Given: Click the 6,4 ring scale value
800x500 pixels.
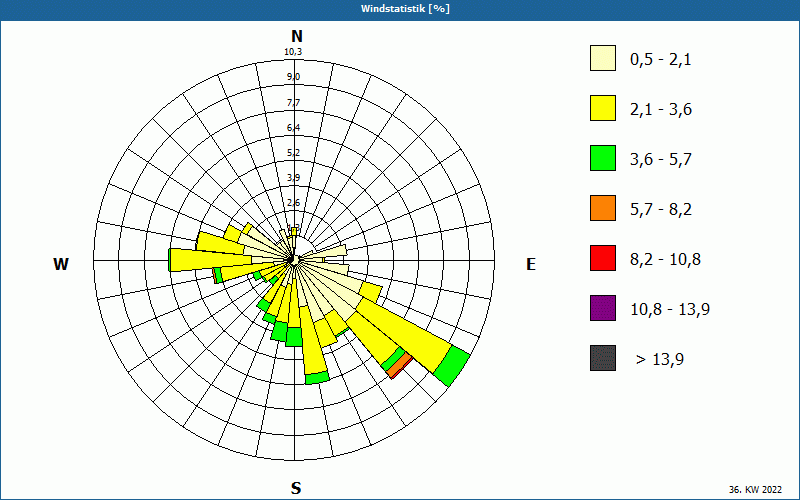Looking at the screenshot, I should click(x=293, y=128).
